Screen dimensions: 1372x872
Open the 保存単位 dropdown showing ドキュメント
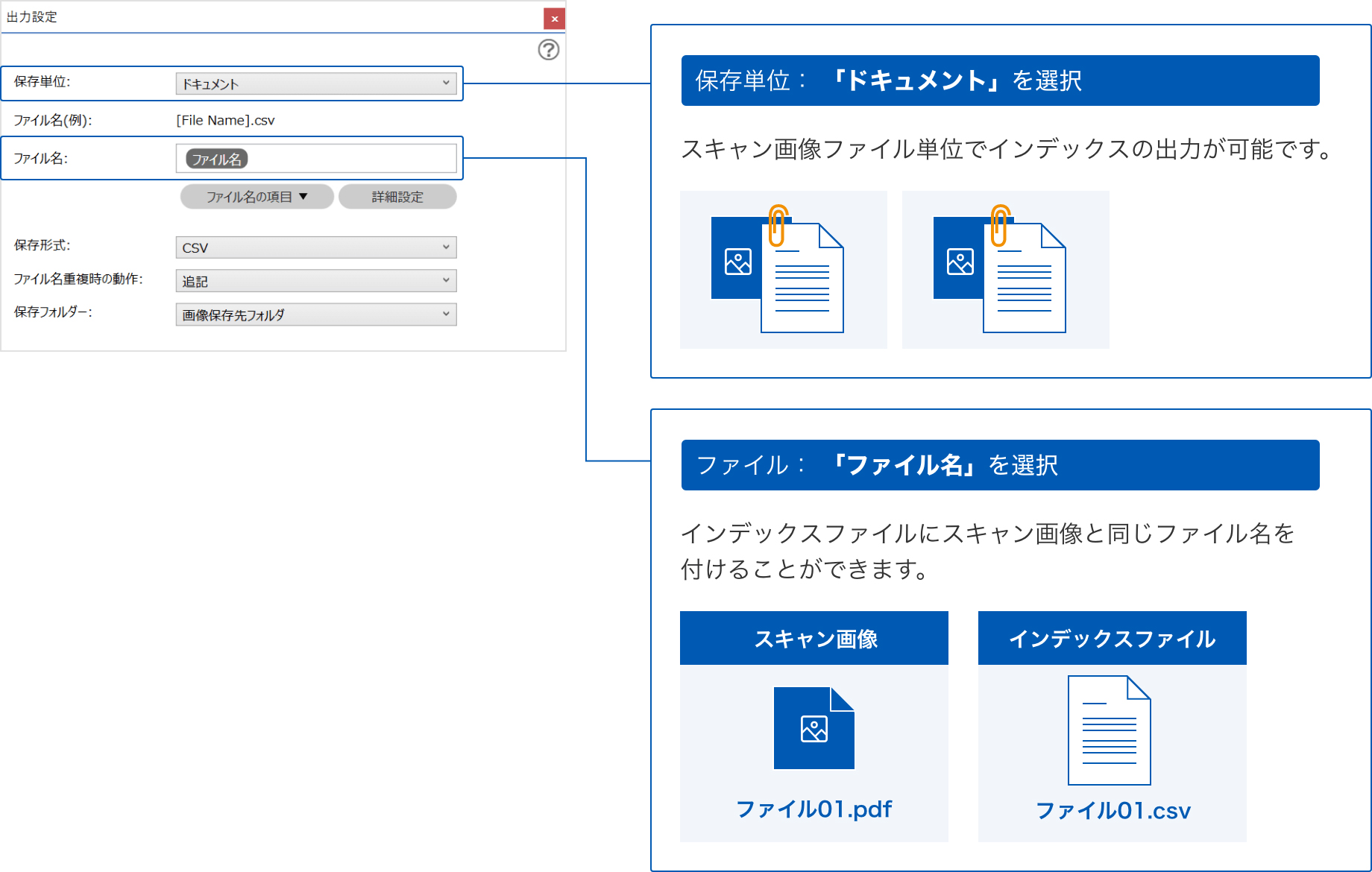pos(315,83)
